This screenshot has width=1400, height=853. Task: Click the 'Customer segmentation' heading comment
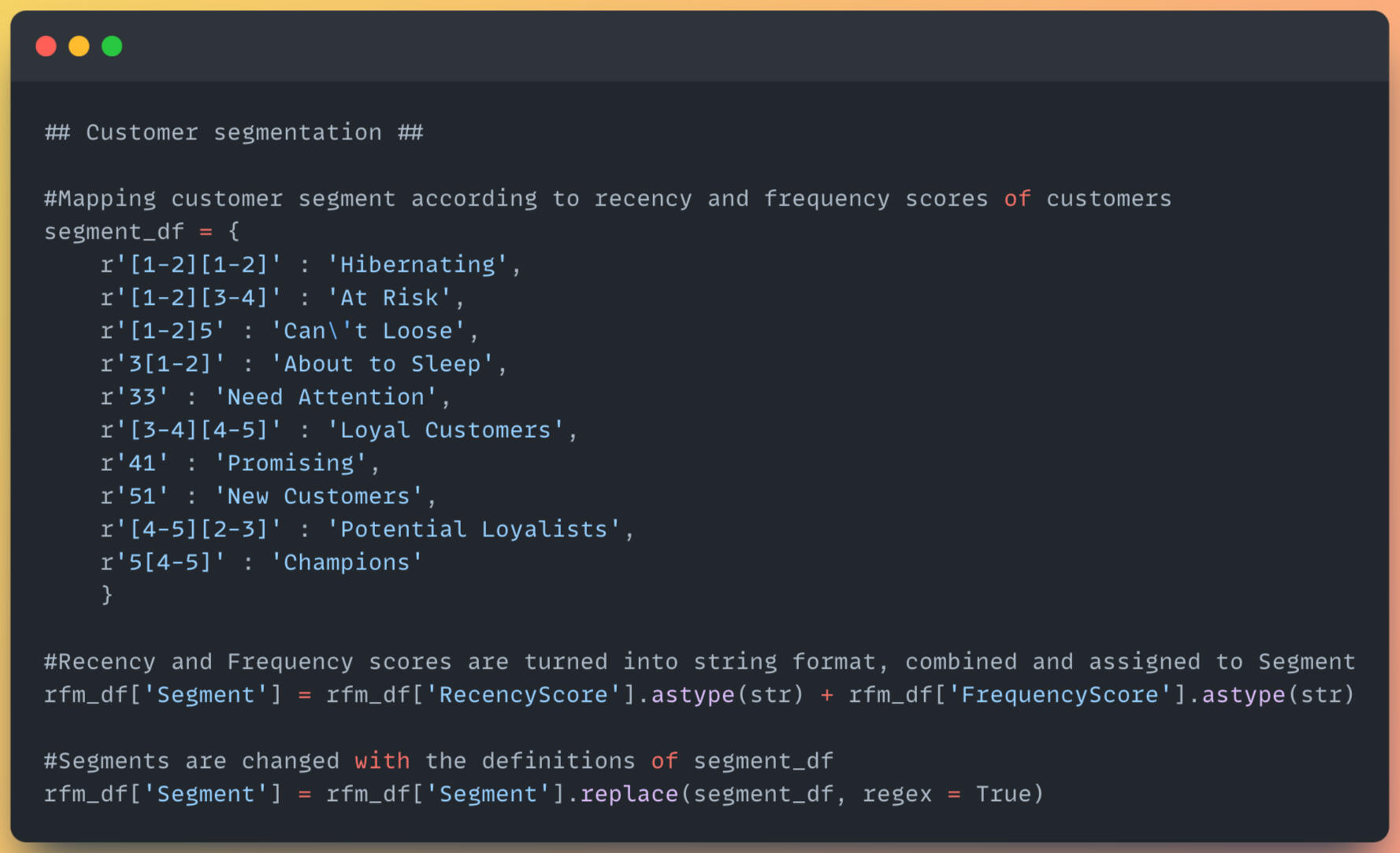[x=233, y=132]
